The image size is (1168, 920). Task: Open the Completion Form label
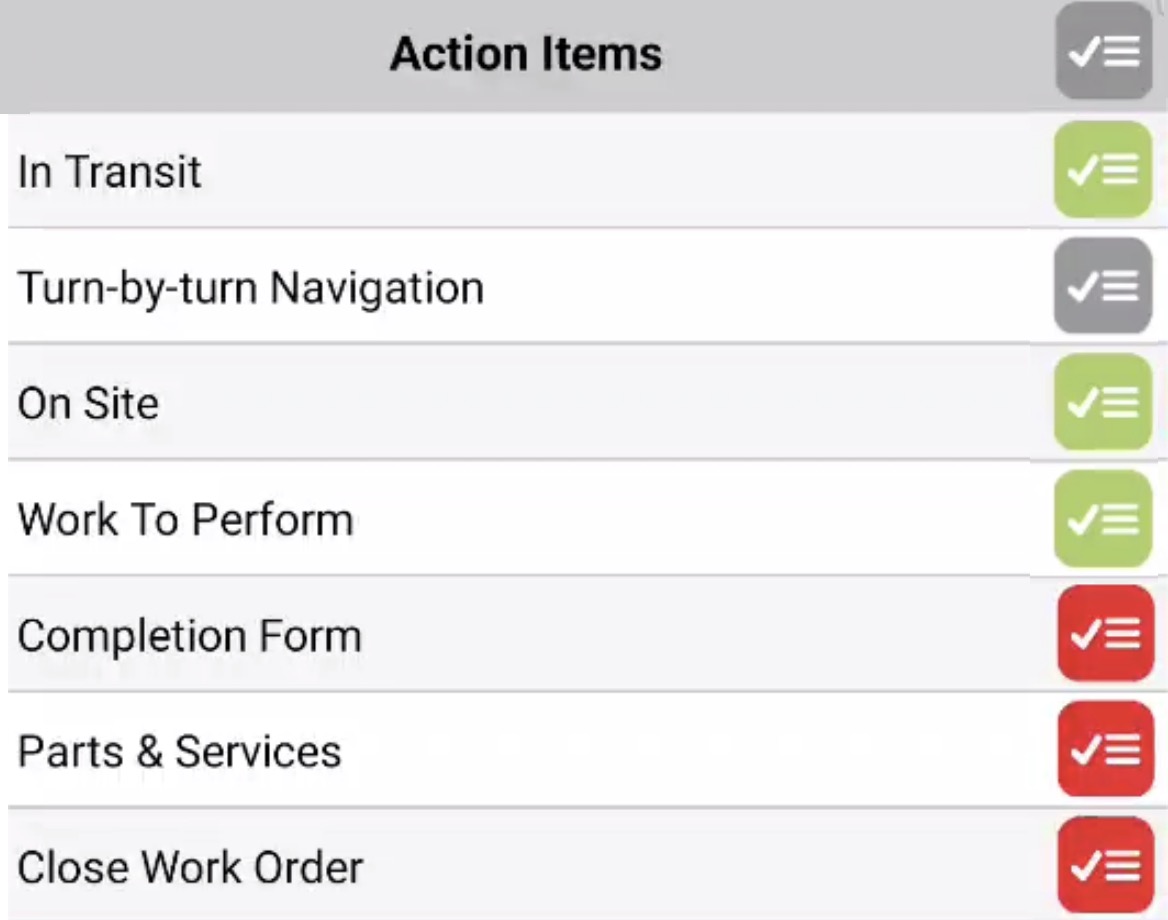(190, 636)
